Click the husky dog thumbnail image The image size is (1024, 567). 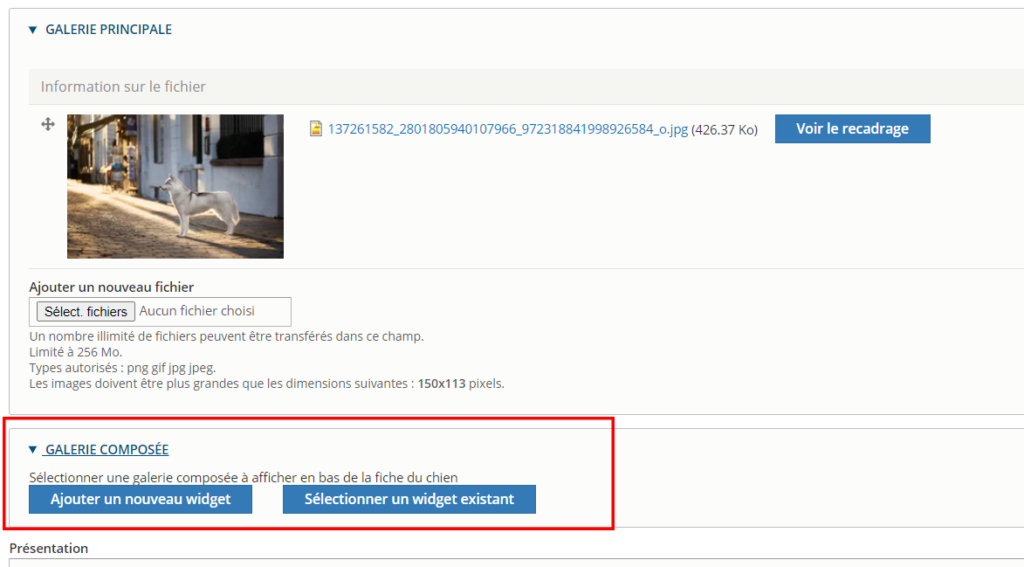pos(175,186)
